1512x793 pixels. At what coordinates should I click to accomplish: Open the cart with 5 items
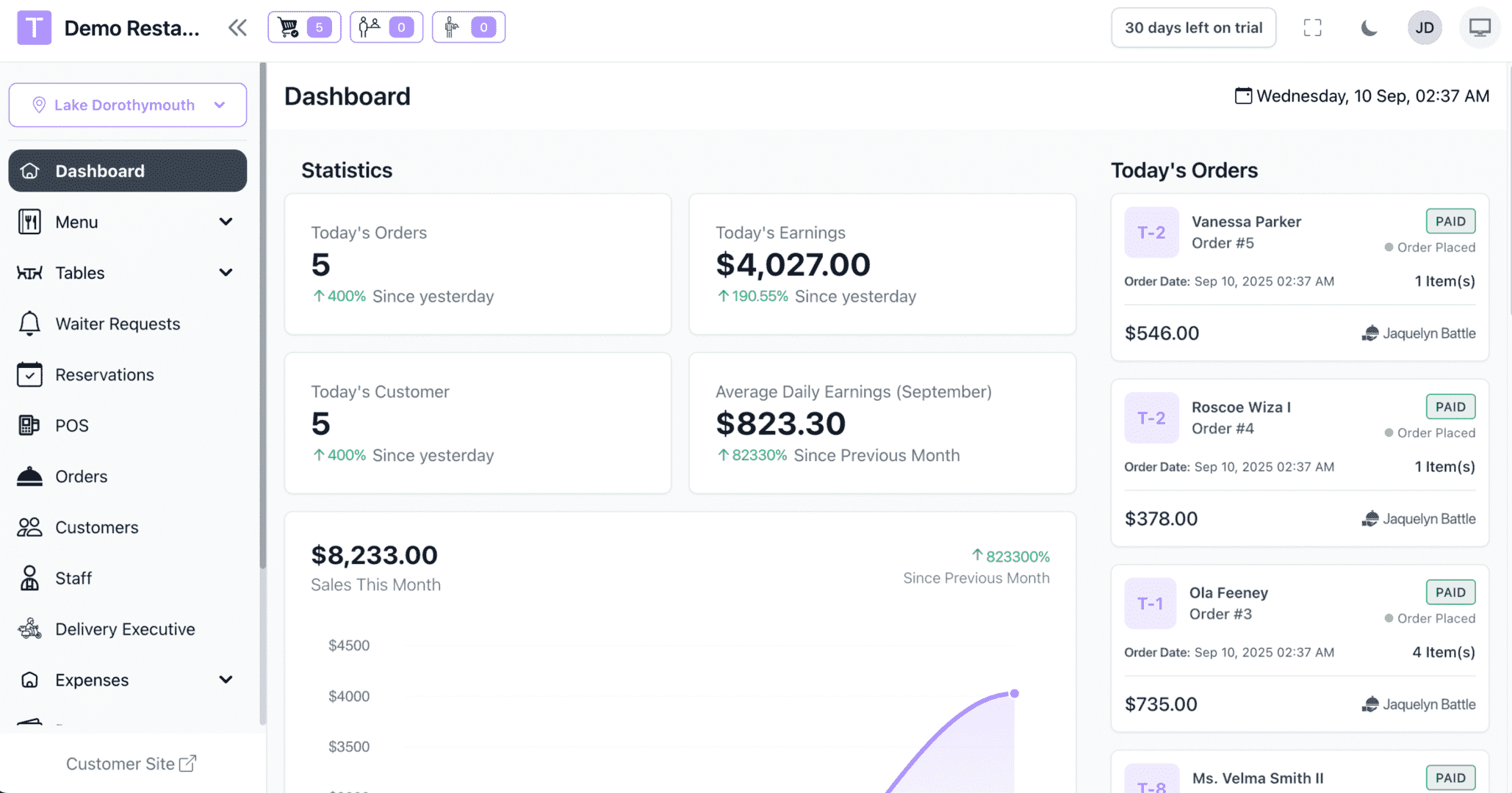point(303,26)
